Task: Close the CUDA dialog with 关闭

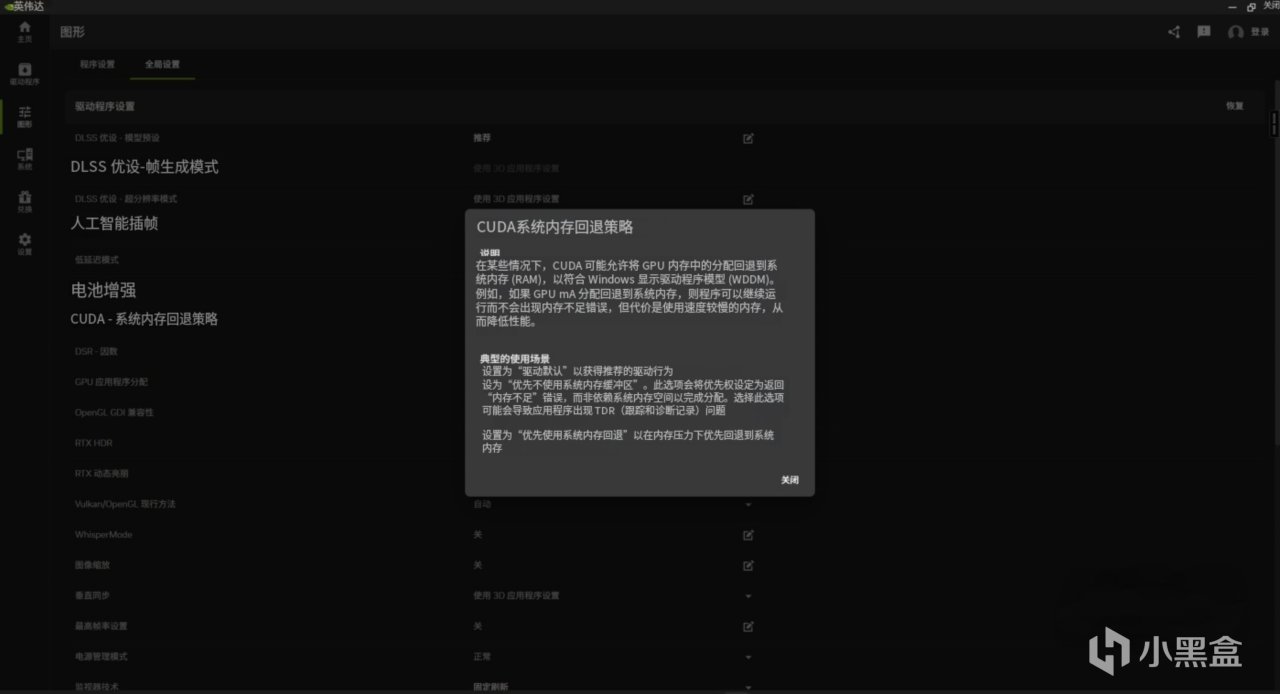Action: coord(790,480)
